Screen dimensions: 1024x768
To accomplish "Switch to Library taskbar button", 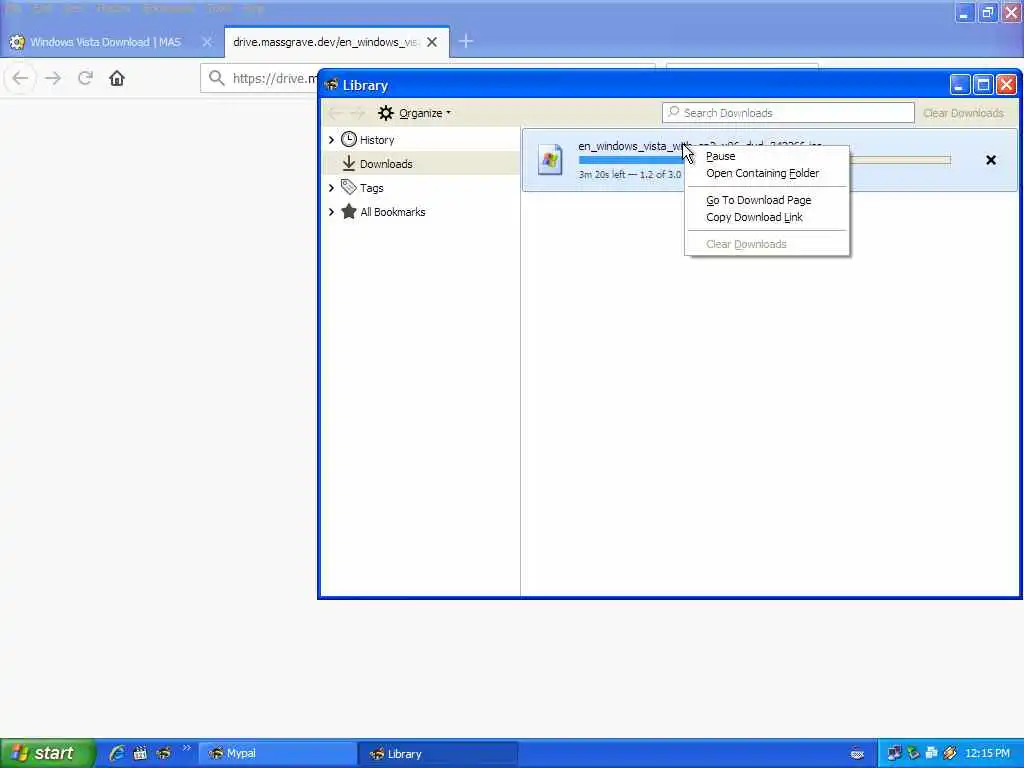I will tap(438, 754).
